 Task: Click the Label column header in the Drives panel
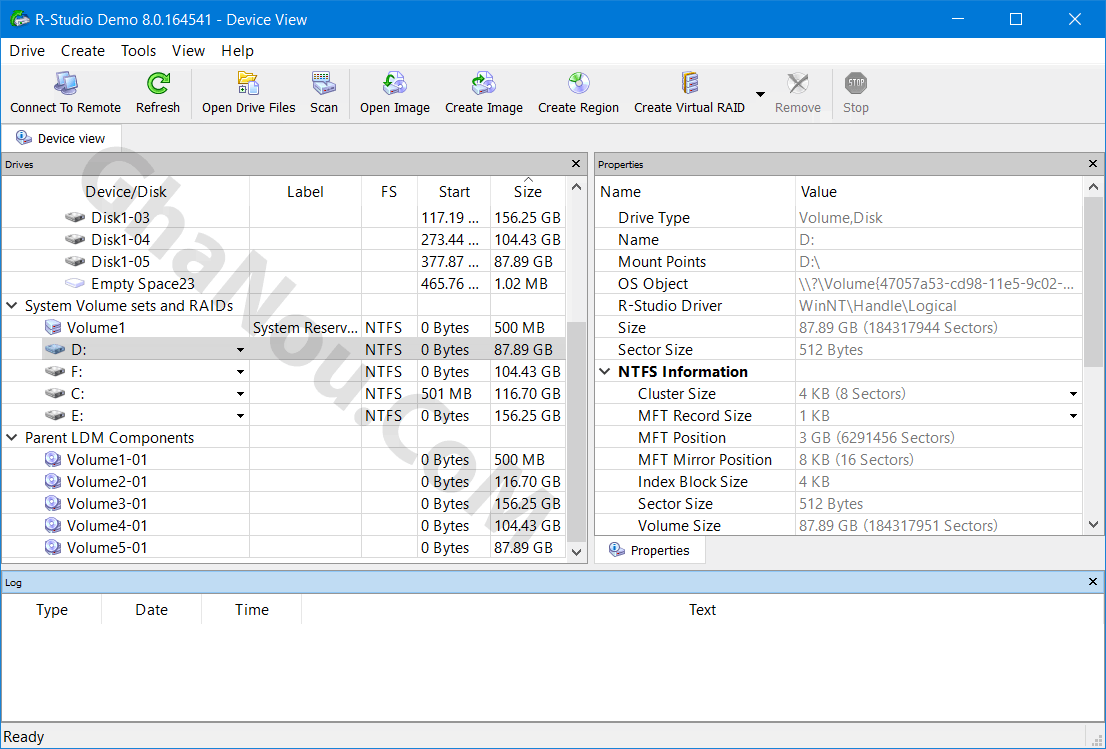(305, 192)
